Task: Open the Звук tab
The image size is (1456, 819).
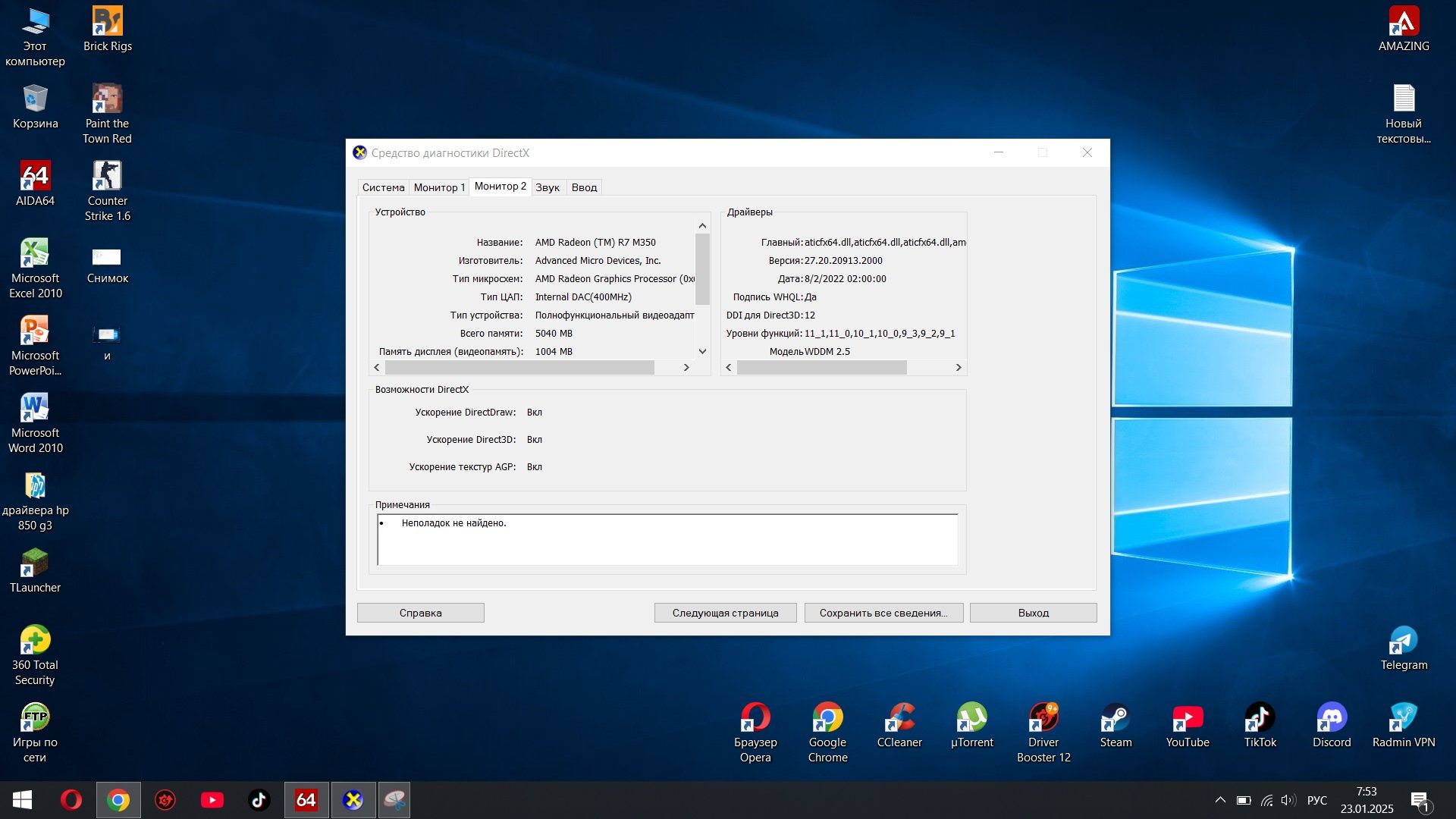Action: [x=548, y=187]
